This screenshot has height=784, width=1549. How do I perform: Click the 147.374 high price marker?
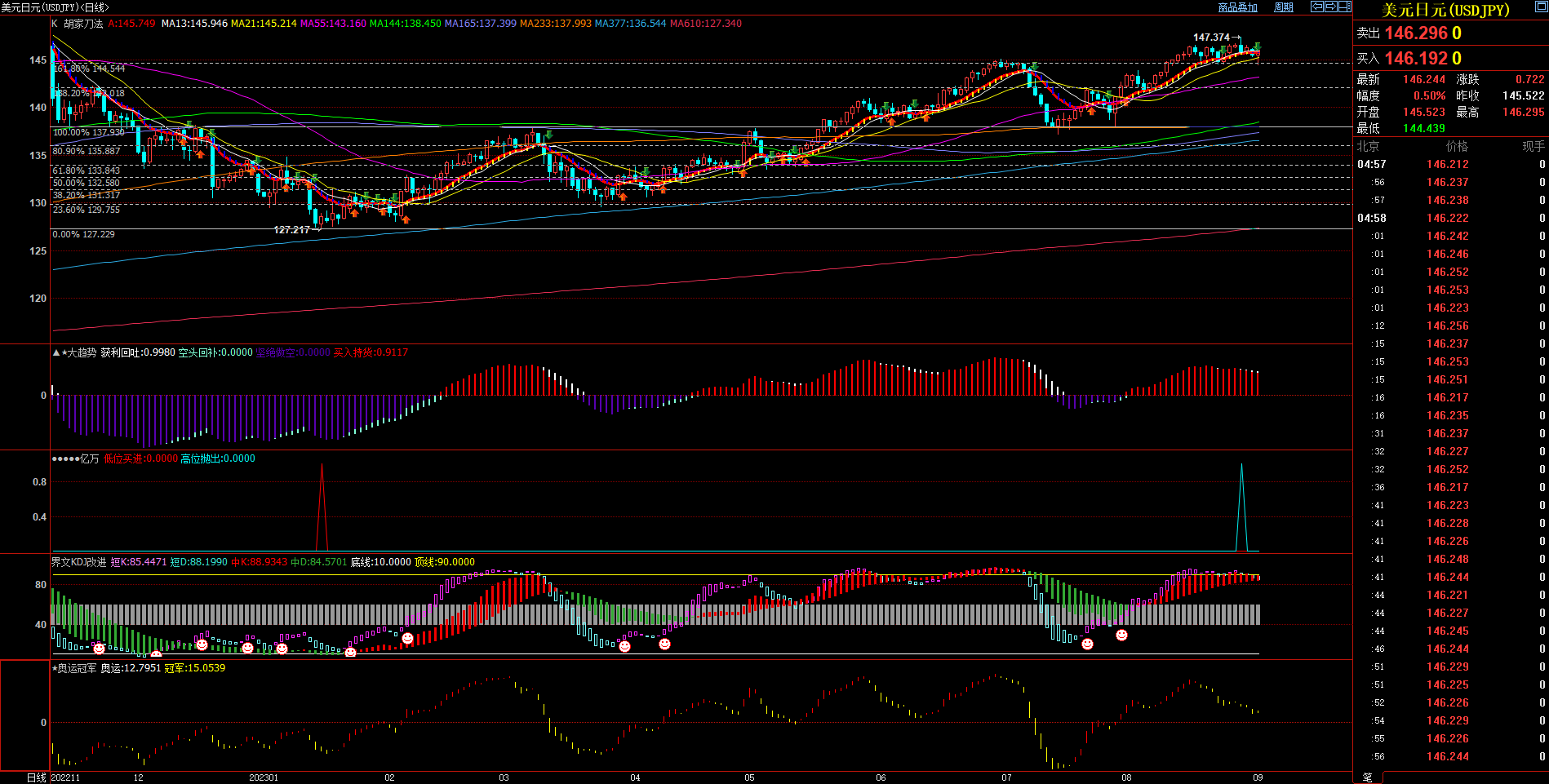click(x=1211, y=38)
